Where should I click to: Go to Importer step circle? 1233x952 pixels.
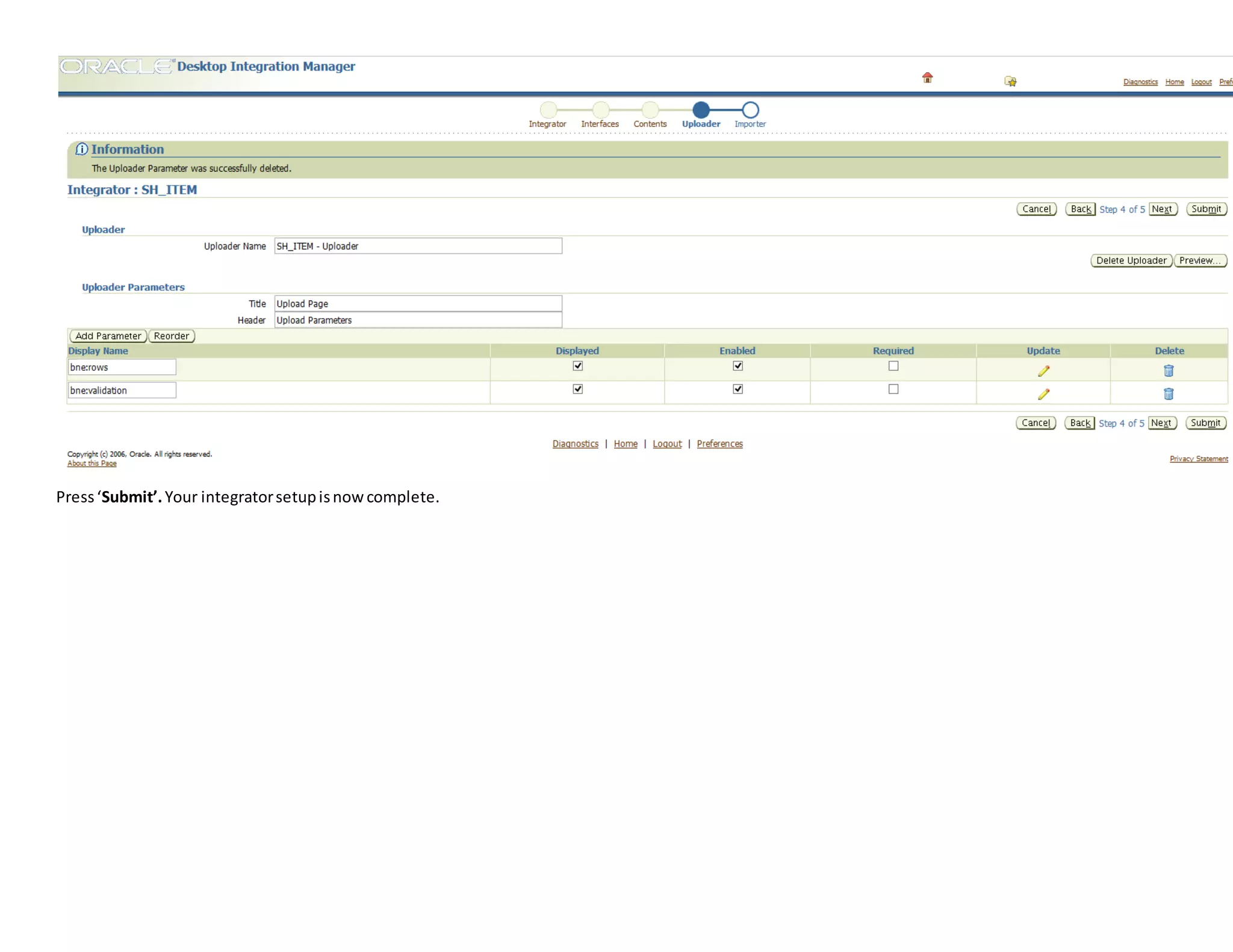(750, 110)
